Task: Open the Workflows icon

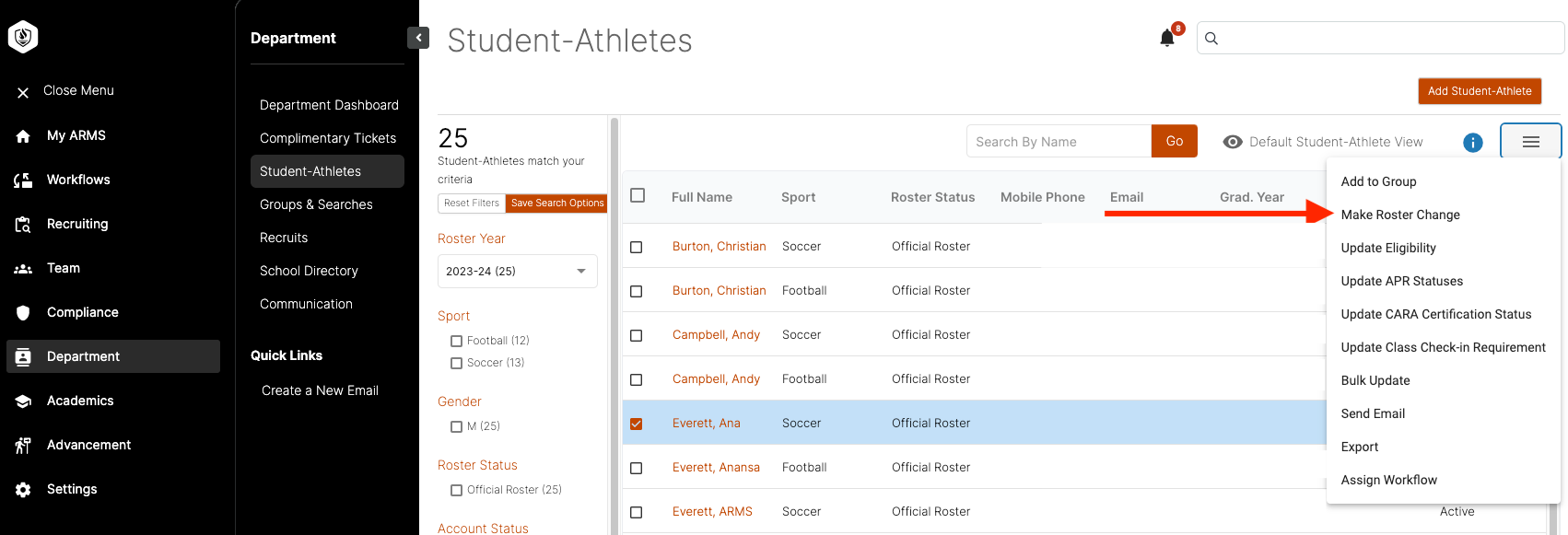Action: tap(23, 180)
